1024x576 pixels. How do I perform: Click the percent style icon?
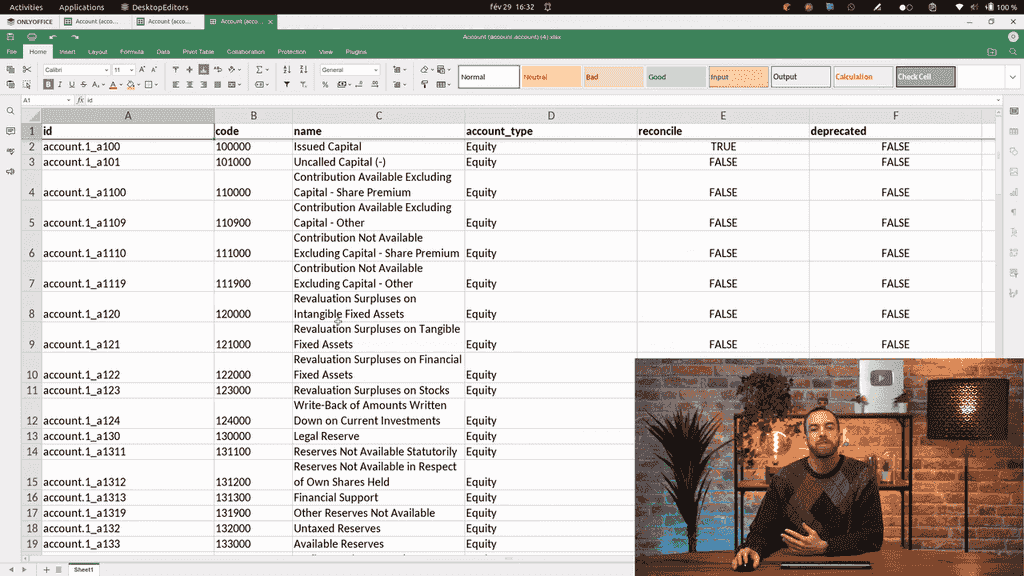point(327,85)
